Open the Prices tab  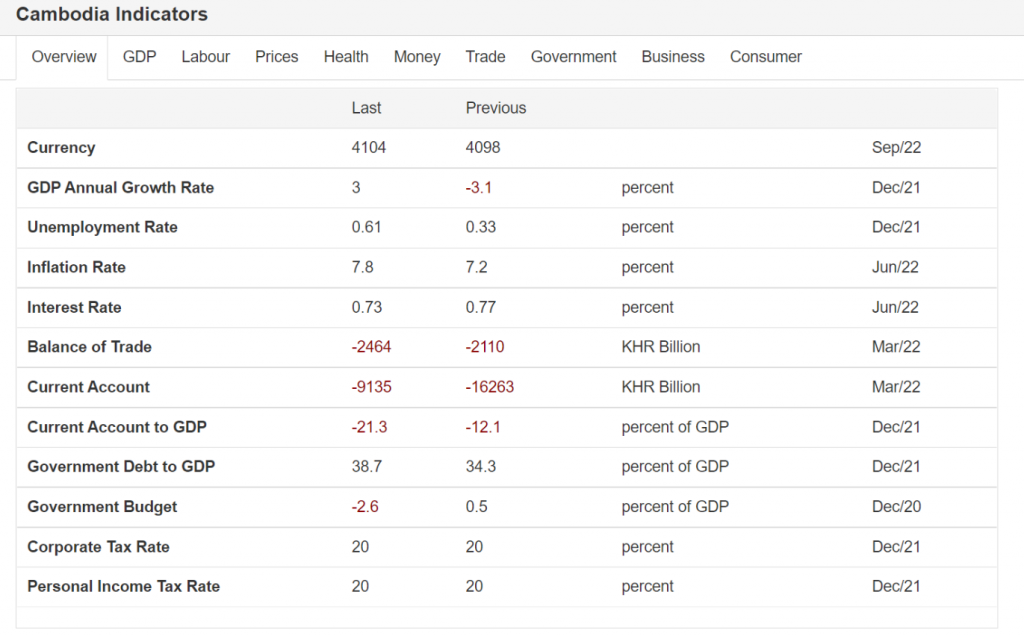coord(276,57)
